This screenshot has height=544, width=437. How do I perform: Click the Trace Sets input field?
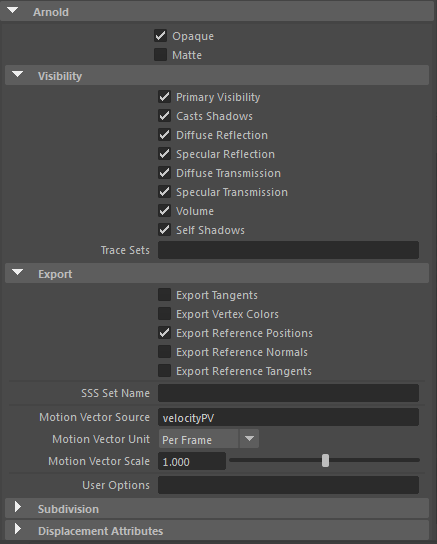[289, 250]
